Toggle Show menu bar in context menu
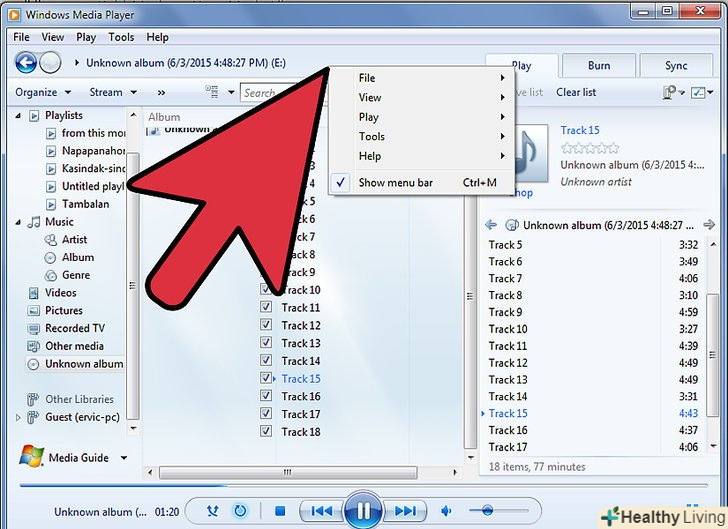 coord(421,183)
